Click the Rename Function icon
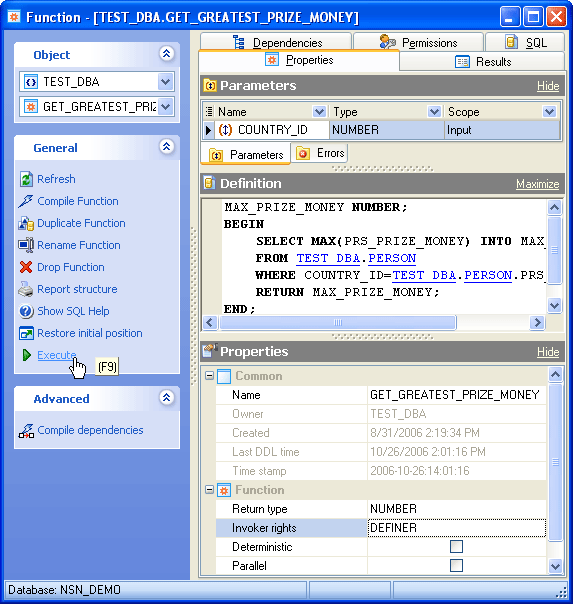Viewport: 573px width, 604px height. point(26,245)
